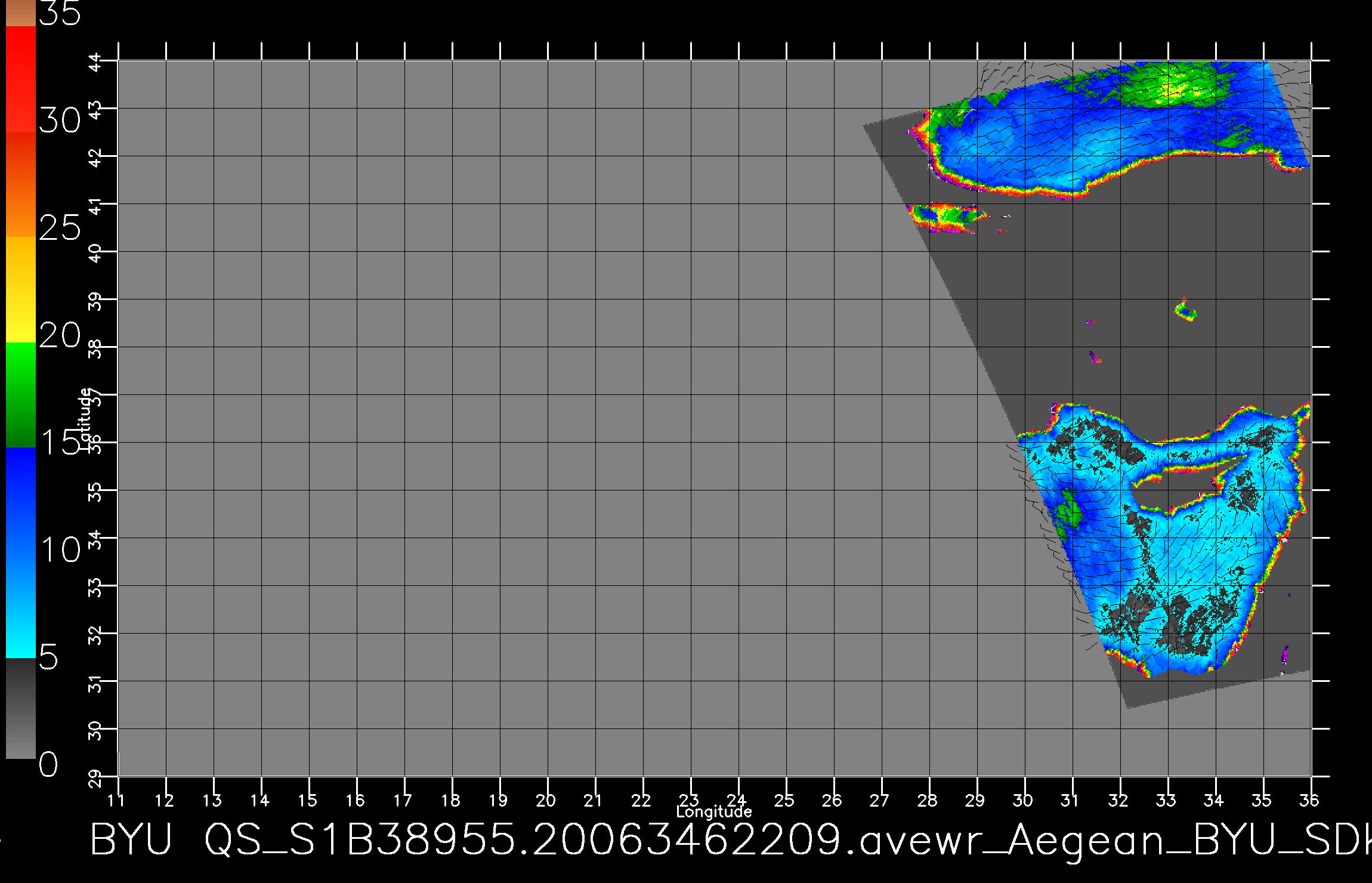Image resolution: width=1372 pixels, height=883 pixels.
Task: Click the blue segment of the color scale
Action: [21, 552]
